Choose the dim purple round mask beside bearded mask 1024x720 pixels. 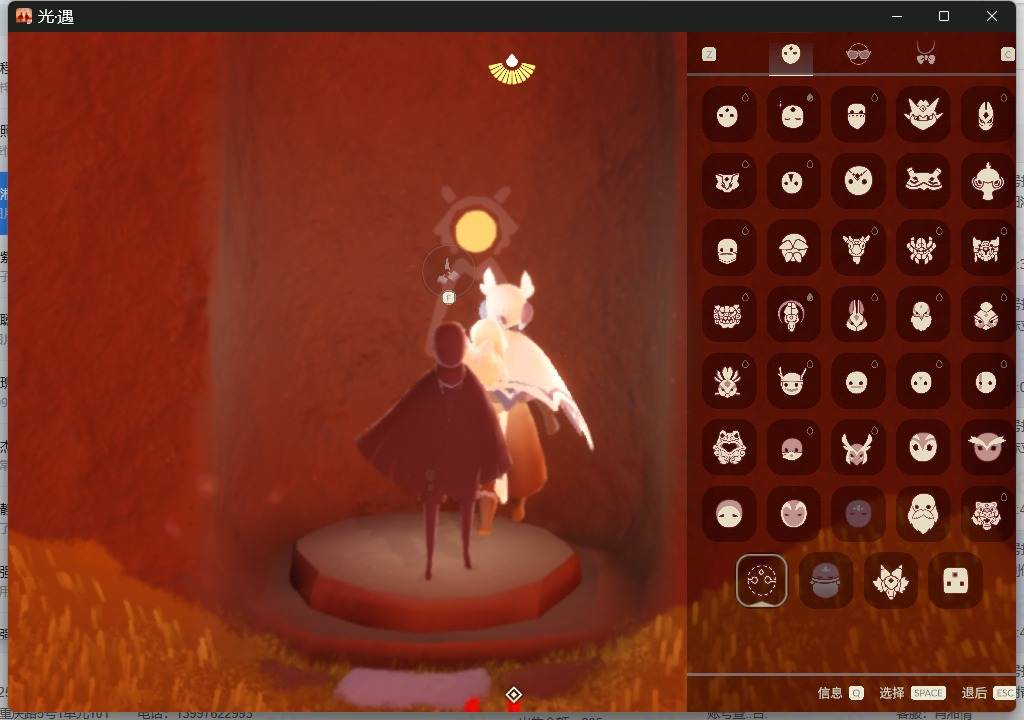(x=857, y=514)
